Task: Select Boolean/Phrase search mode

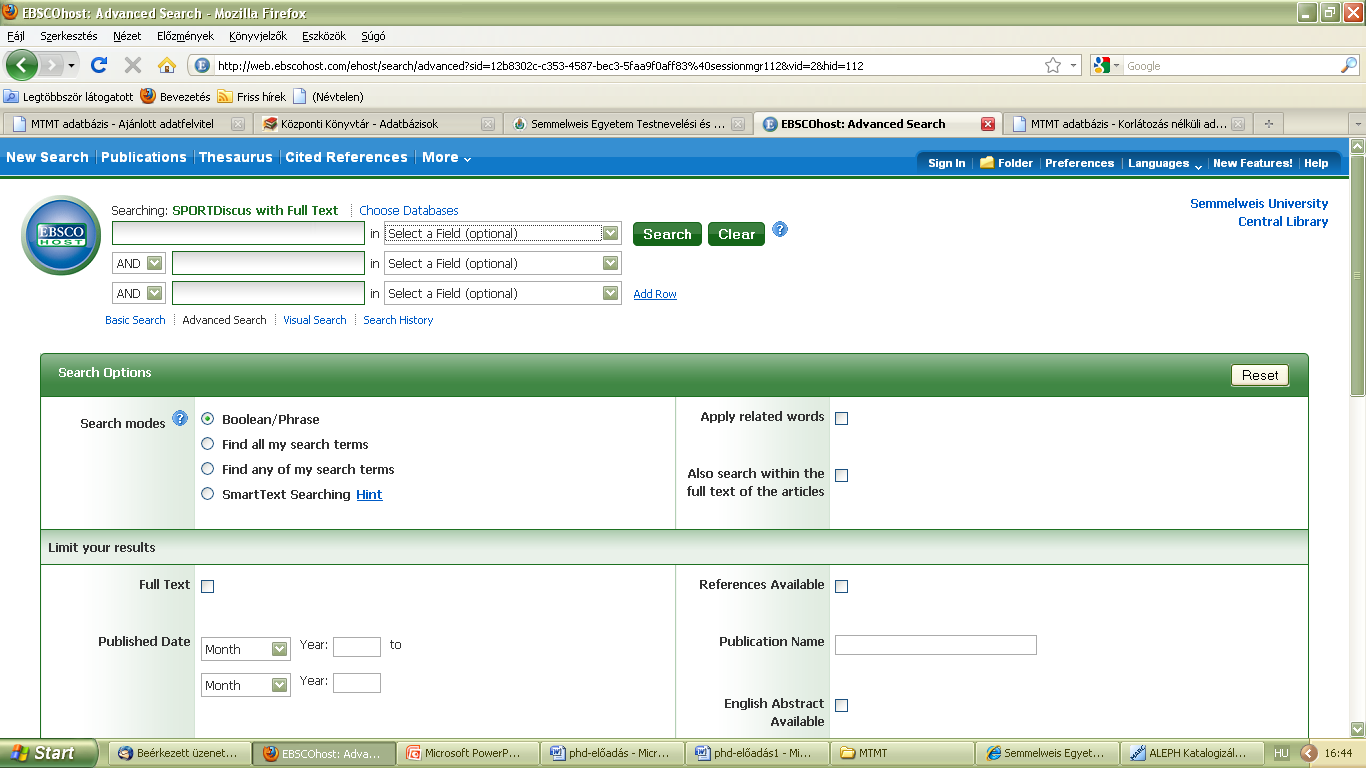Action: (207, 419)
